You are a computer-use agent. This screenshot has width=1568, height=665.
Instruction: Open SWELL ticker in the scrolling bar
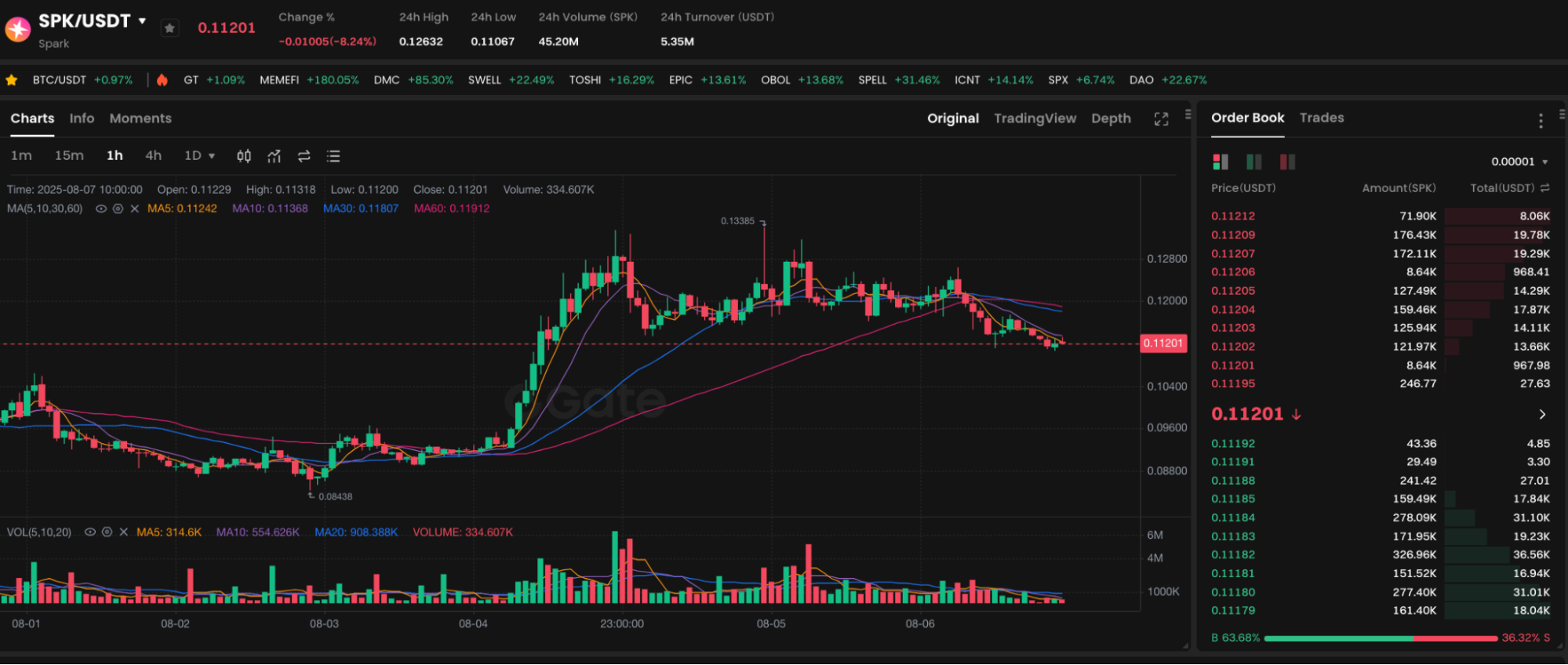(511, 80)
